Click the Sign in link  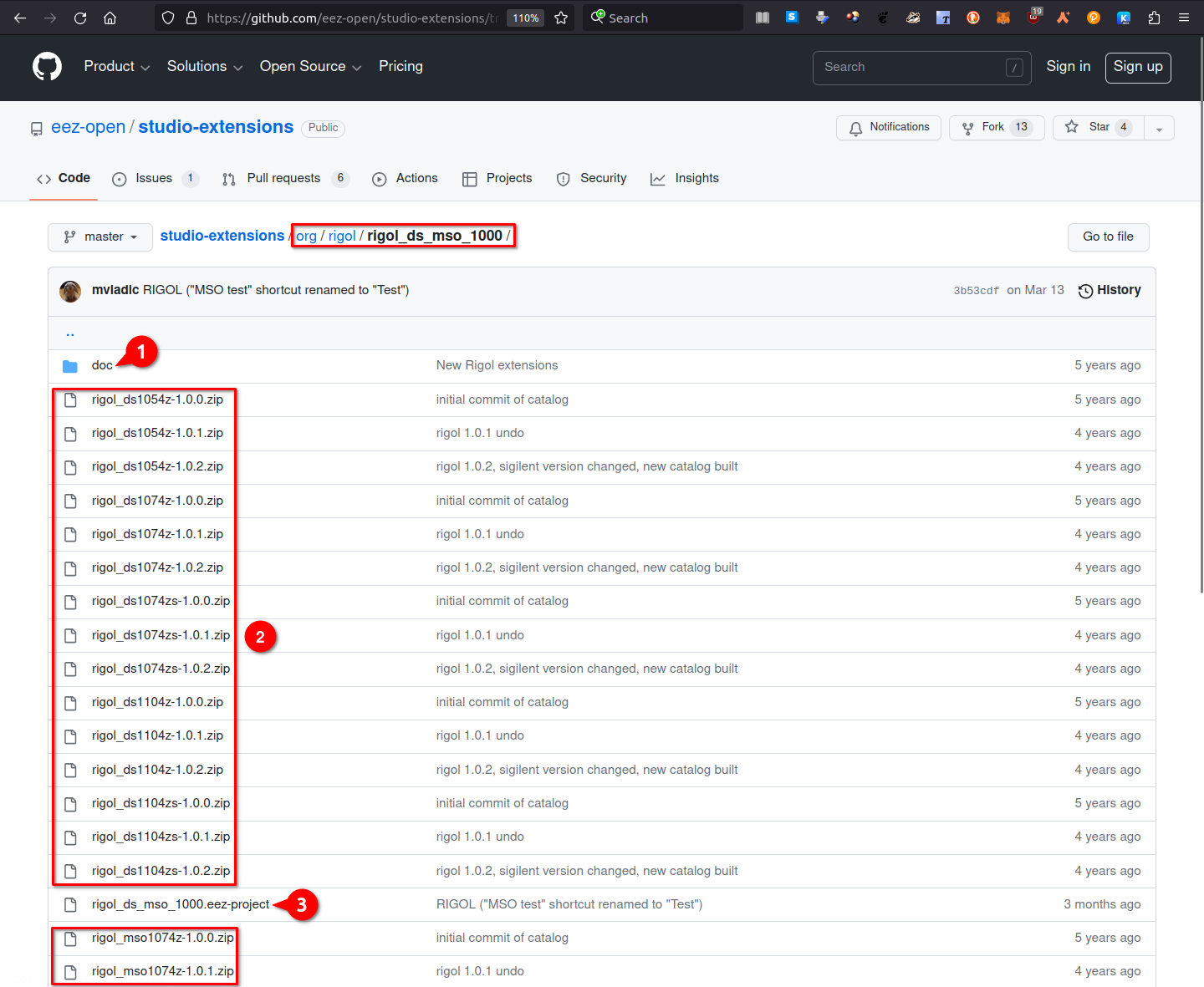pyautogui.click(x=1068, y=67)
